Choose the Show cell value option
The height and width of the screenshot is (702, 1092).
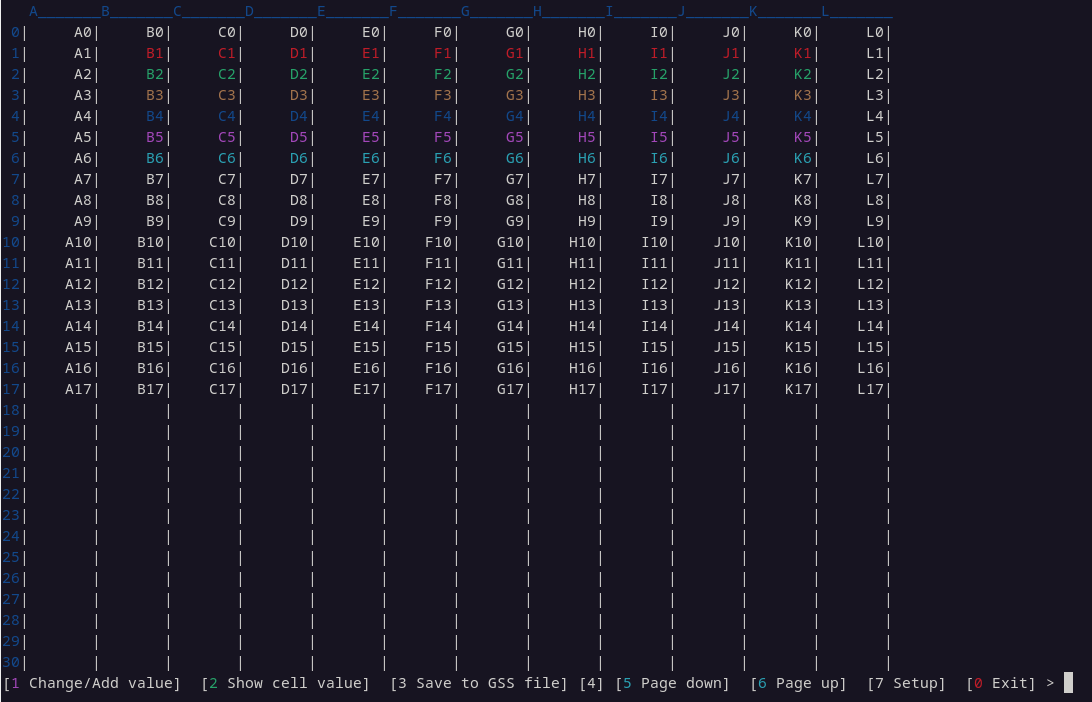point(285,683)
